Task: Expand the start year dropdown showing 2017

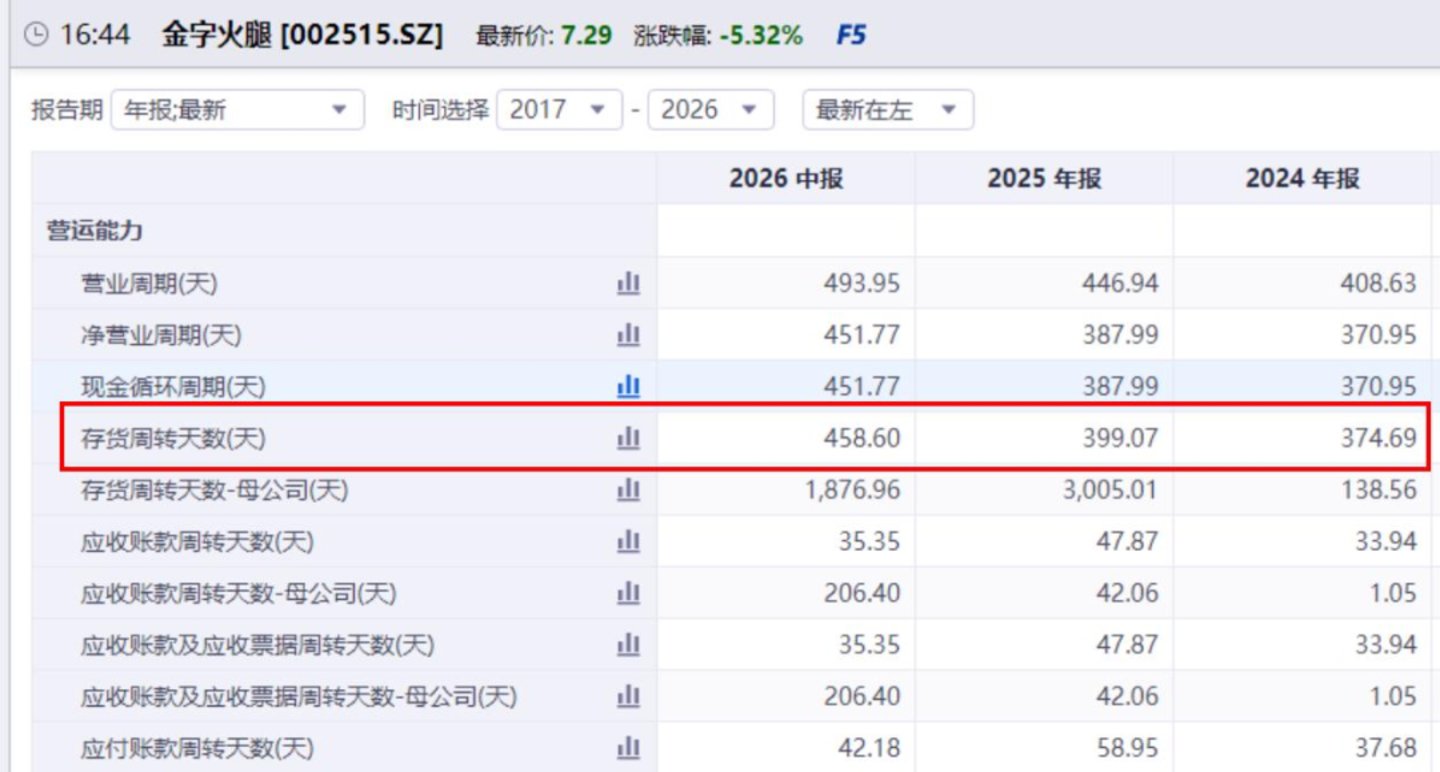Action: pos(559,110)
